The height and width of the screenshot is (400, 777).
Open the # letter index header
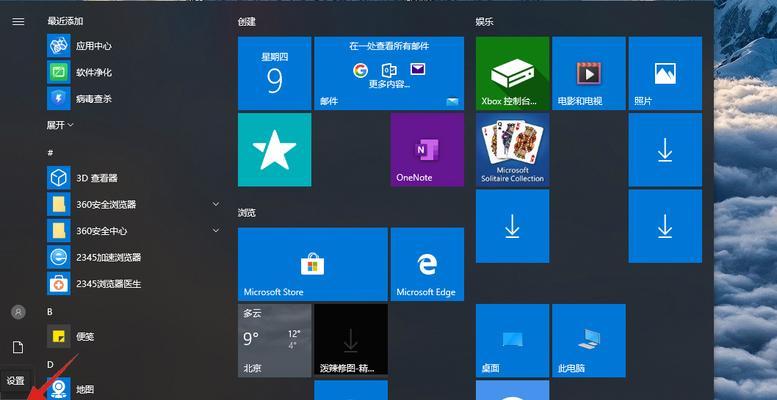pyautogui.click(x=50, y=153)
